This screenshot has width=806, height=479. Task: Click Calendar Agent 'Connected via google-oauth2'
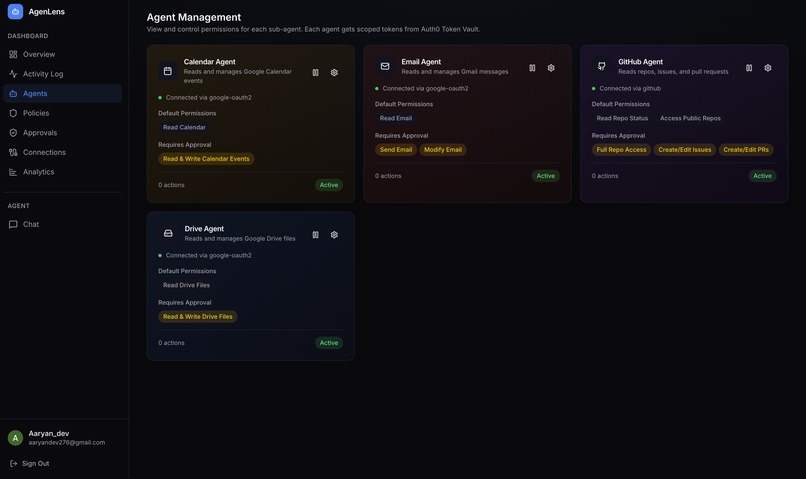pos(209,98)
